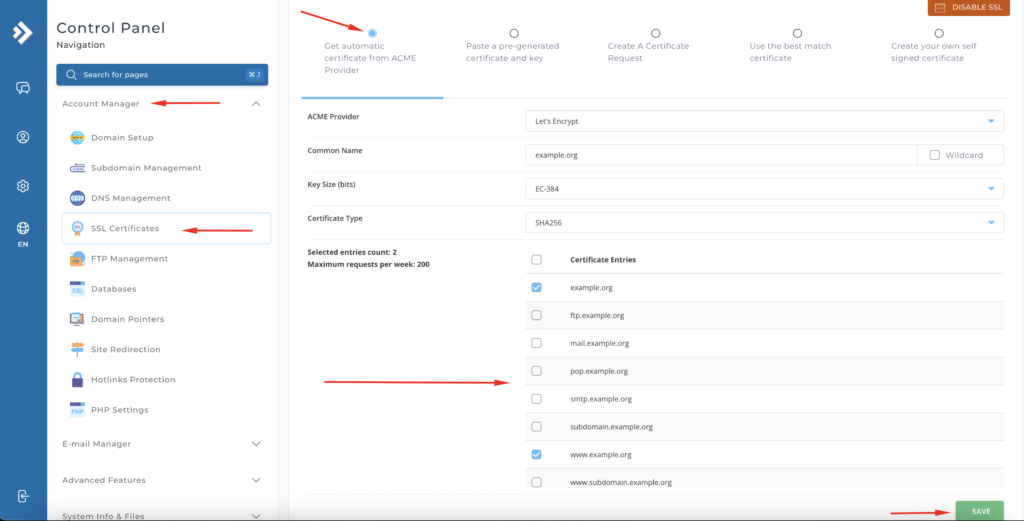Click the chat messages icon in left rail
1024x521 pixels.
23,88
